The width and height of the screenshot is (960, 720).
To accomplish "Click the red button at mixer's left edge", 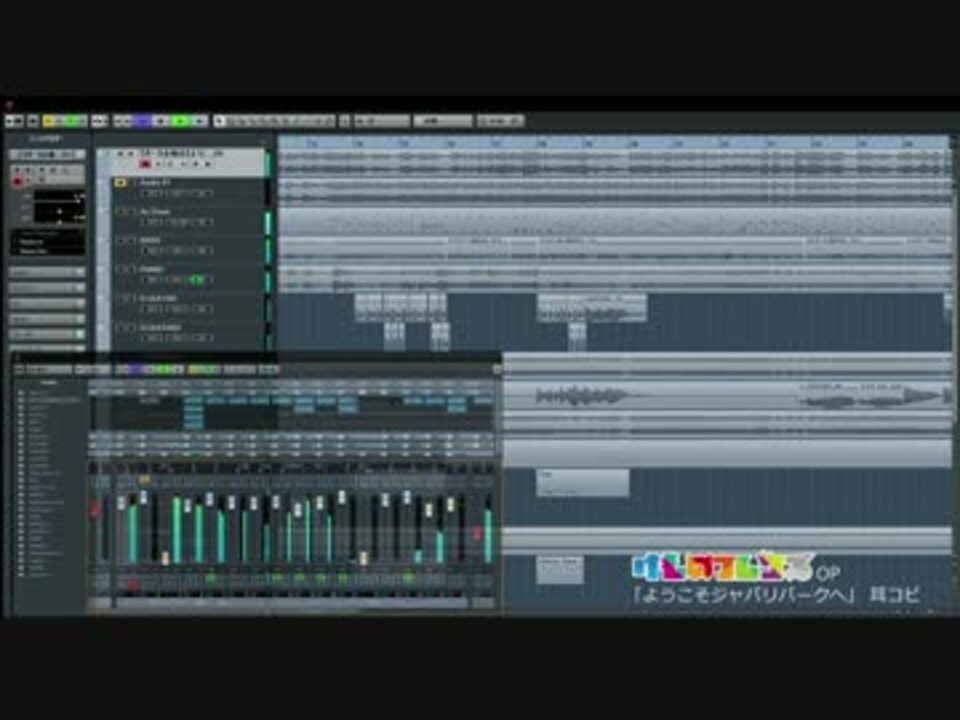I will 95,510.
